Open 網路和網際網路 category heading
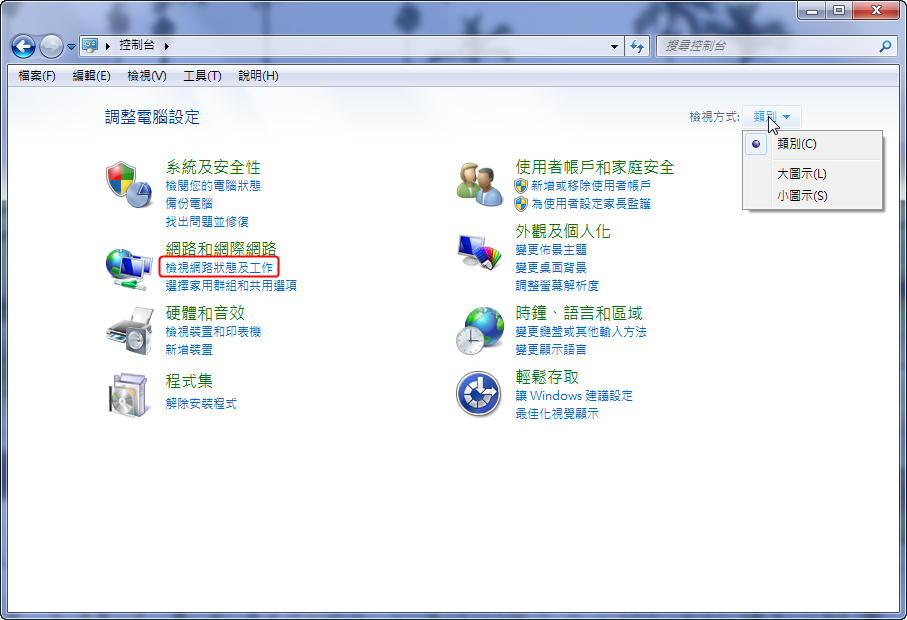Viewport: 907px width, 620px height. 221,249
